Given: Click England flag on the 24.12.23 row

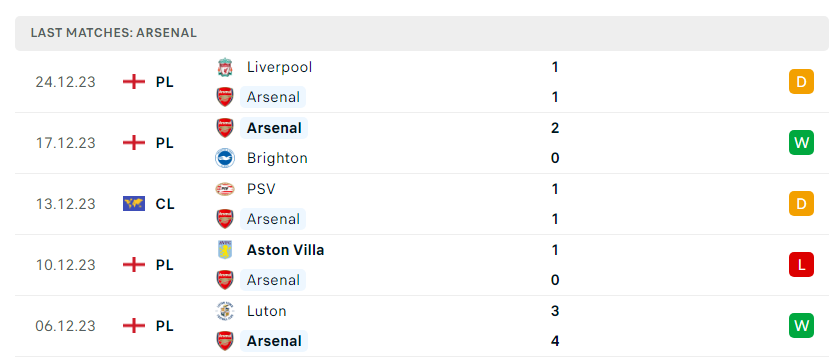Looking at the screenshot, I should pos(134,82).
